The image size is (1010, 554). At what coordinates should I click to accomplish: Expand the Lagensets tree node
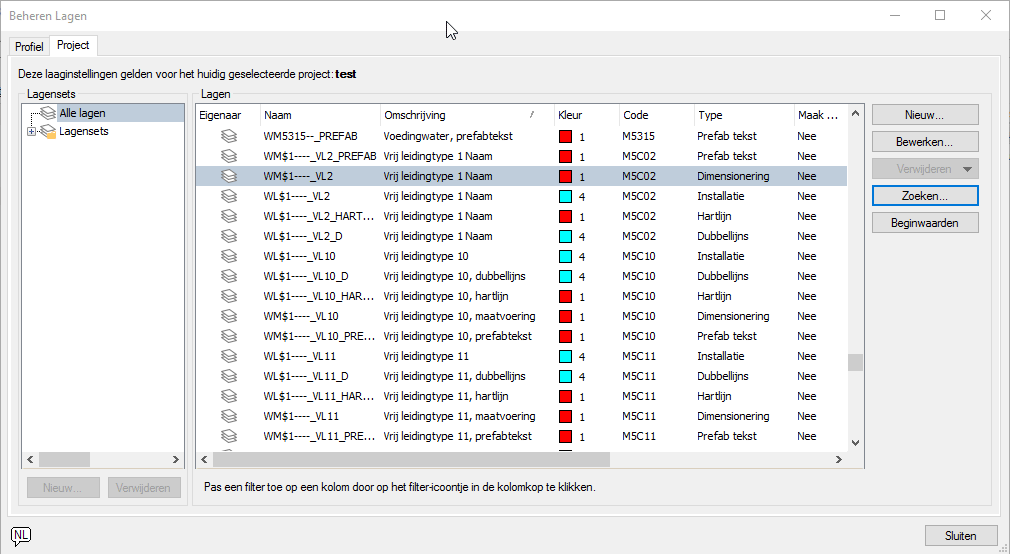(31, 131)
